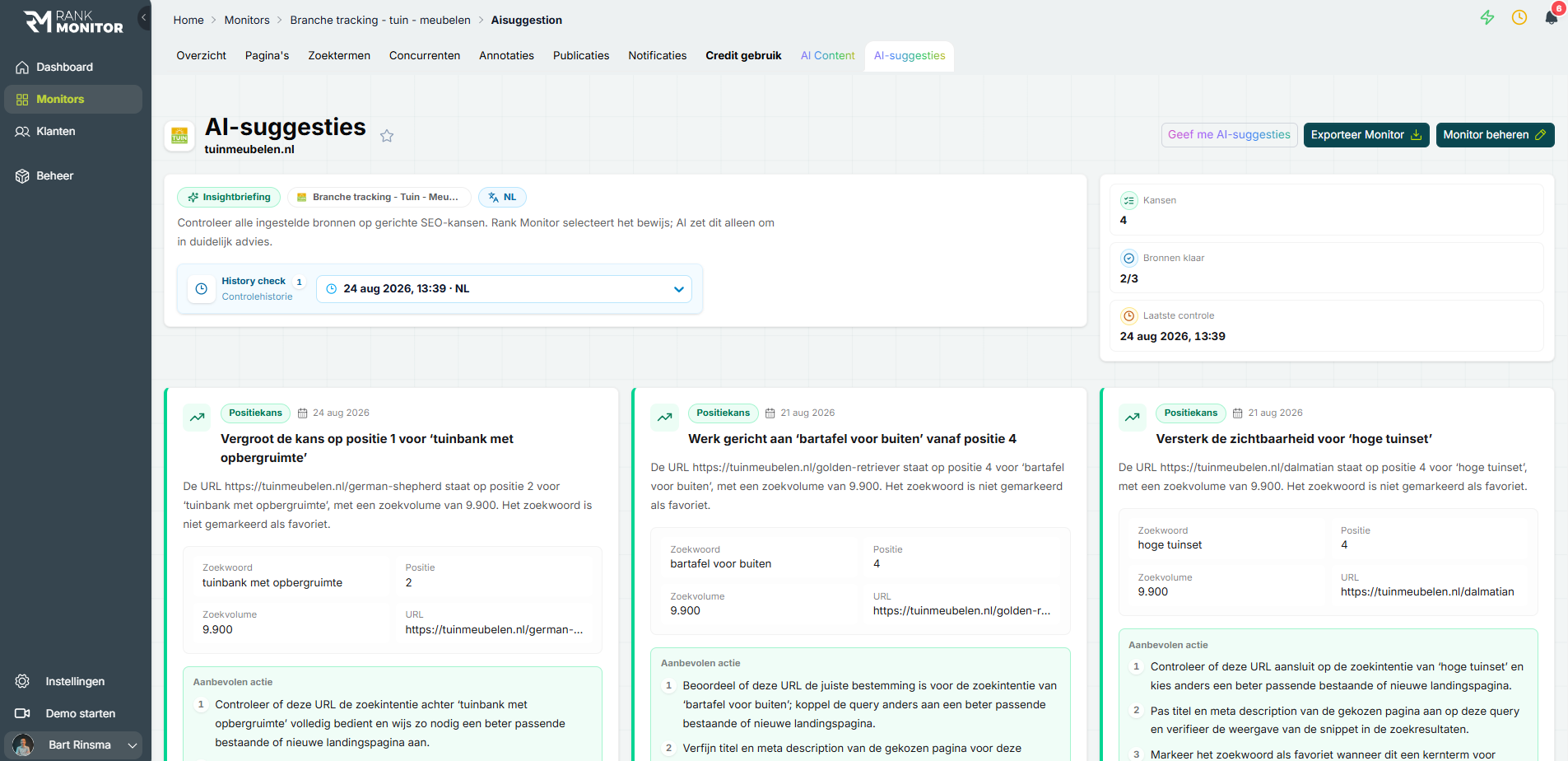This screenshot has height=761, width=1568.
Task: Switch to the Pagina's tab
Action: point(267,55)
